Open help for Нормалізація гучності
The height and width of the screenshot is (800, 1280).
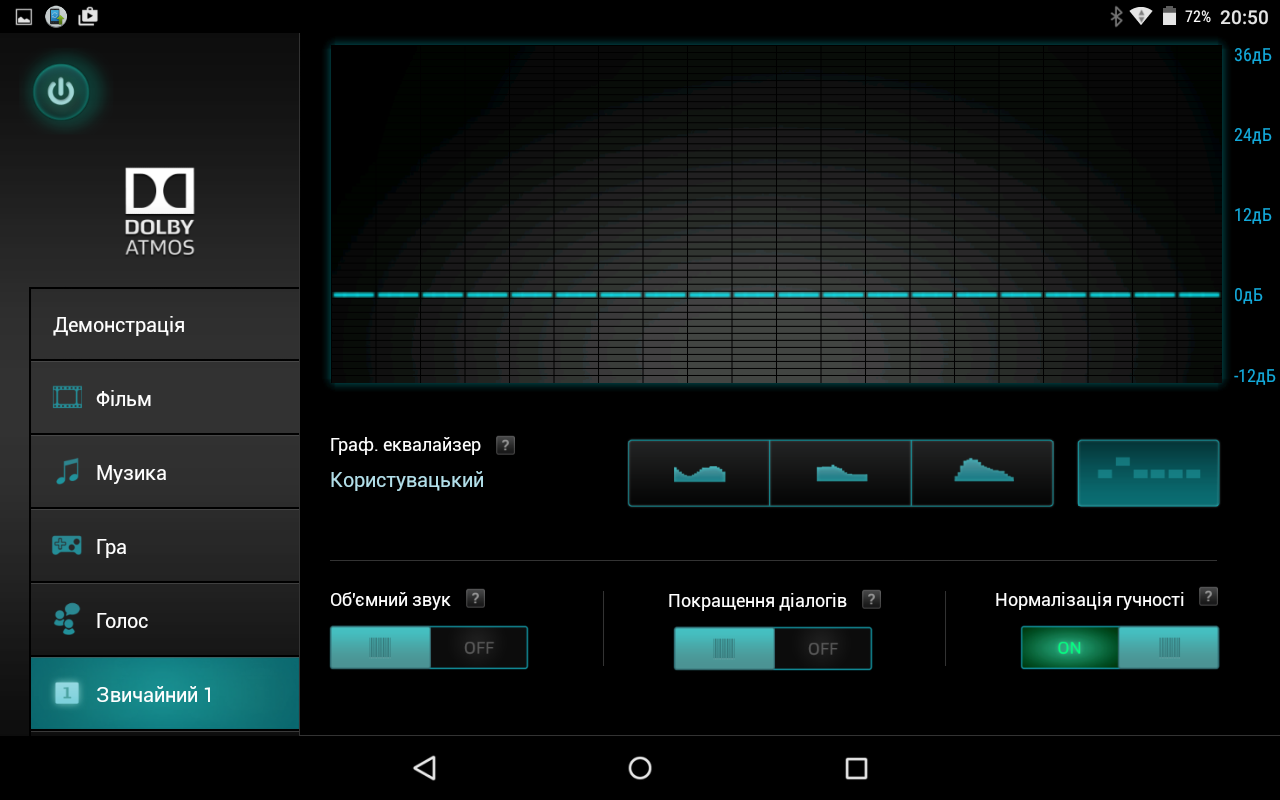tap(1208, 597)
